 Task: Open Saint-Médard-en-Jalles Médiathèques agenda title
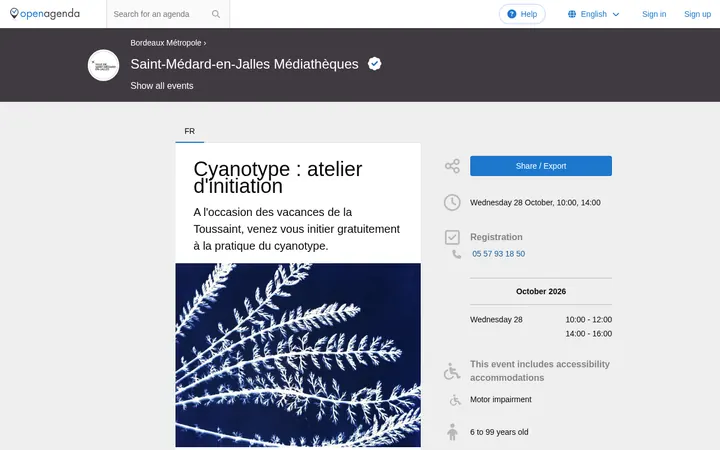click(244, 64)
